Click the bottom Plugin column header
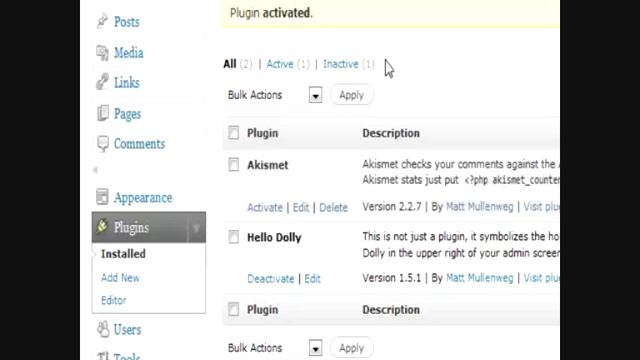This screenshot has height=360, width=640. (262, 310)
